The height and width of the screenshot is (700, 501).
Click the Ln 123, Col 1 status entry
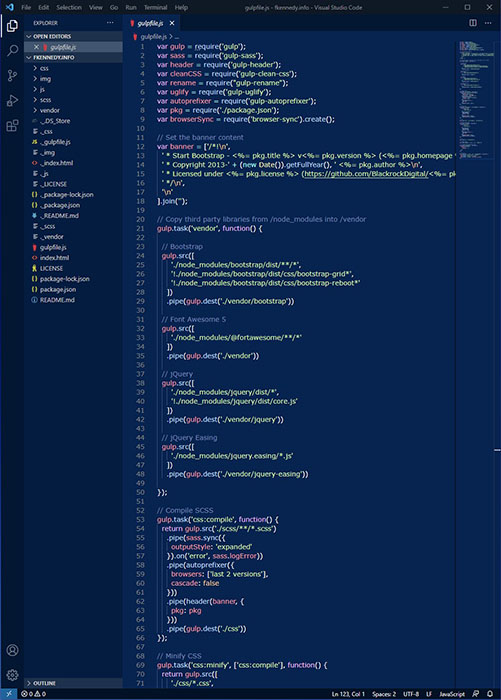(x=348, y=694)
